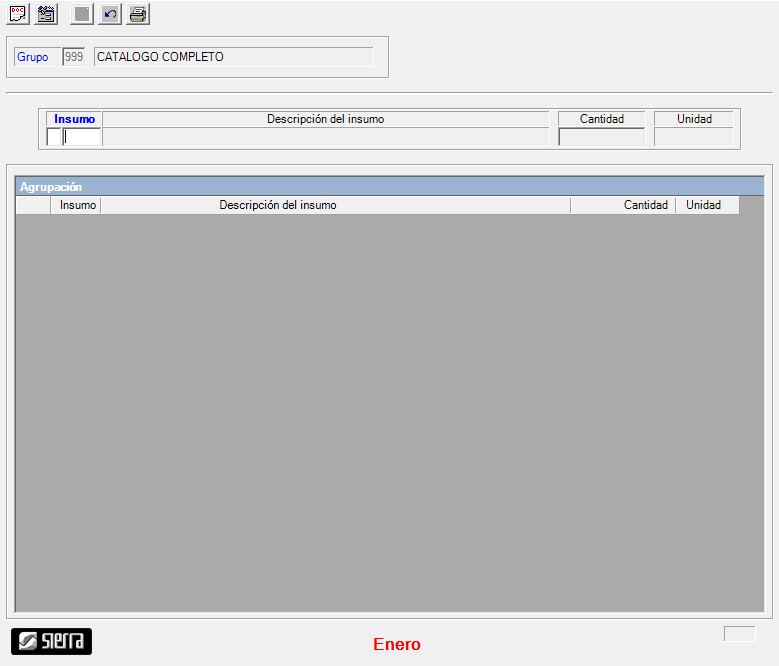779x666 pixels.
Task: Click the CATALOGO COMPLETO group name field
Action: 233,57
